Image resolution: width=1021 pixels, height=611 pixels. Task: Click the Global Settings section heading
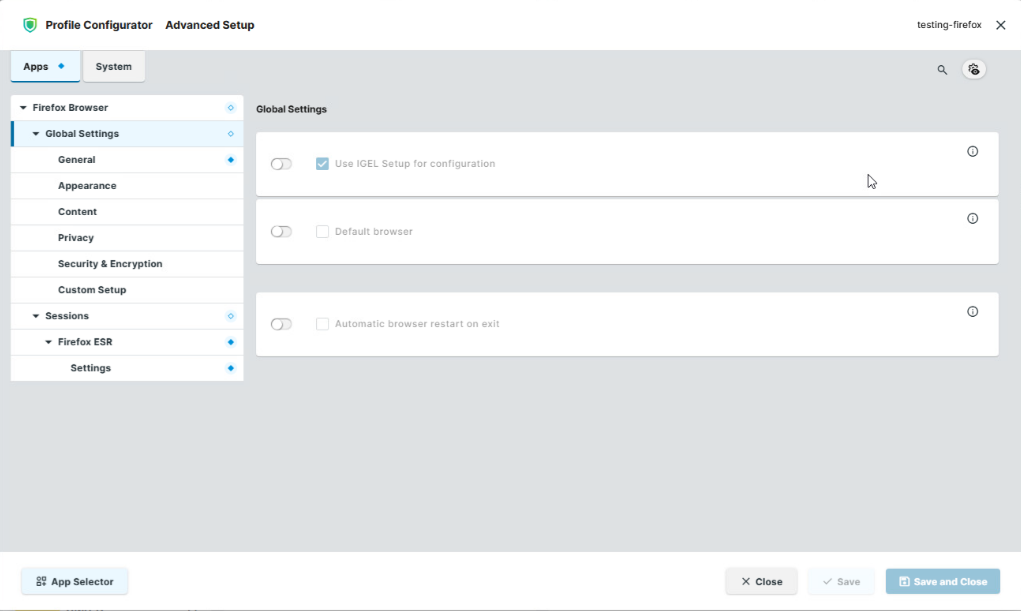point(291,109)
